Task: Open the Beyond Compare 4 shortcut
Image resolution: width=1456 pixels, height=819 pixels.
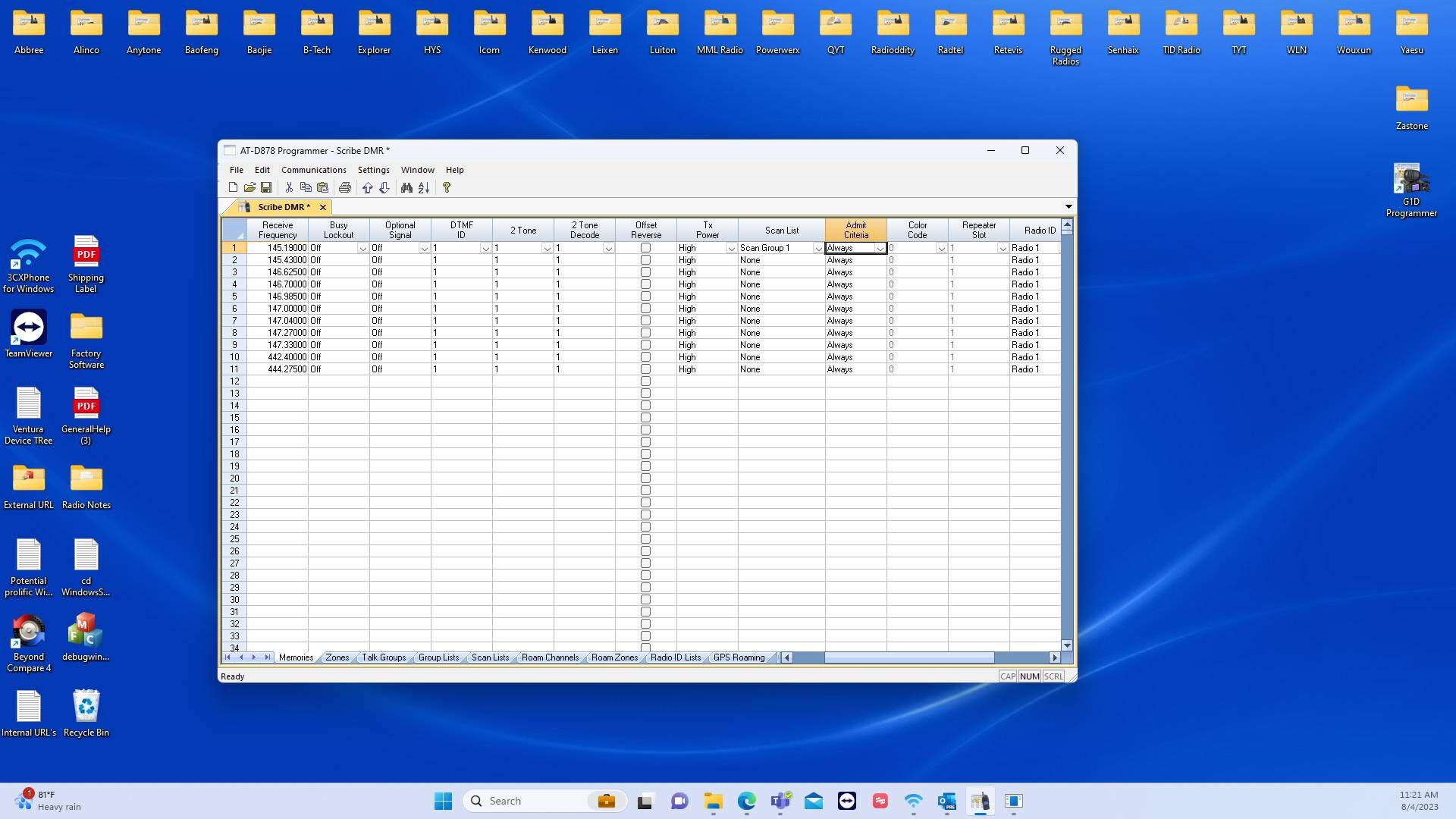Action: 29,643
